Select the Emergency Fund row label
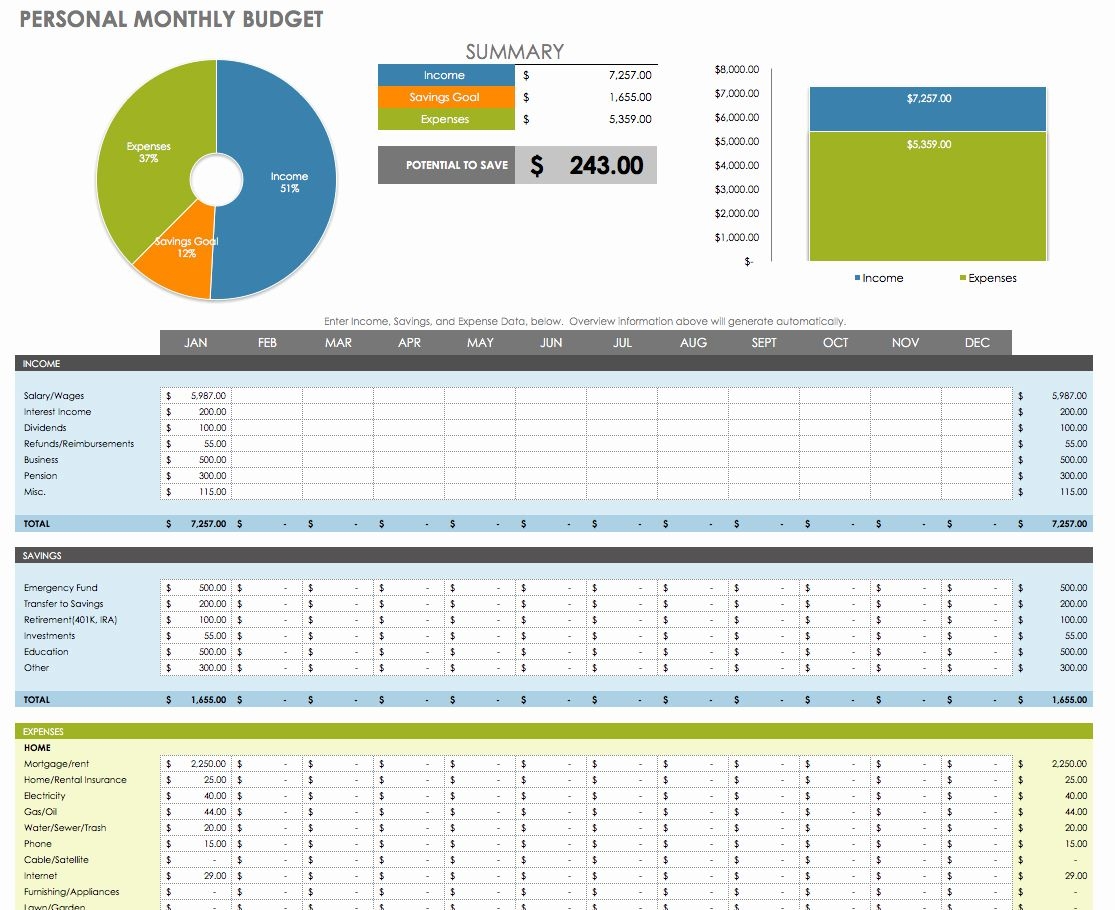This screenshot has height=910, width=1115. coord(60,588)
